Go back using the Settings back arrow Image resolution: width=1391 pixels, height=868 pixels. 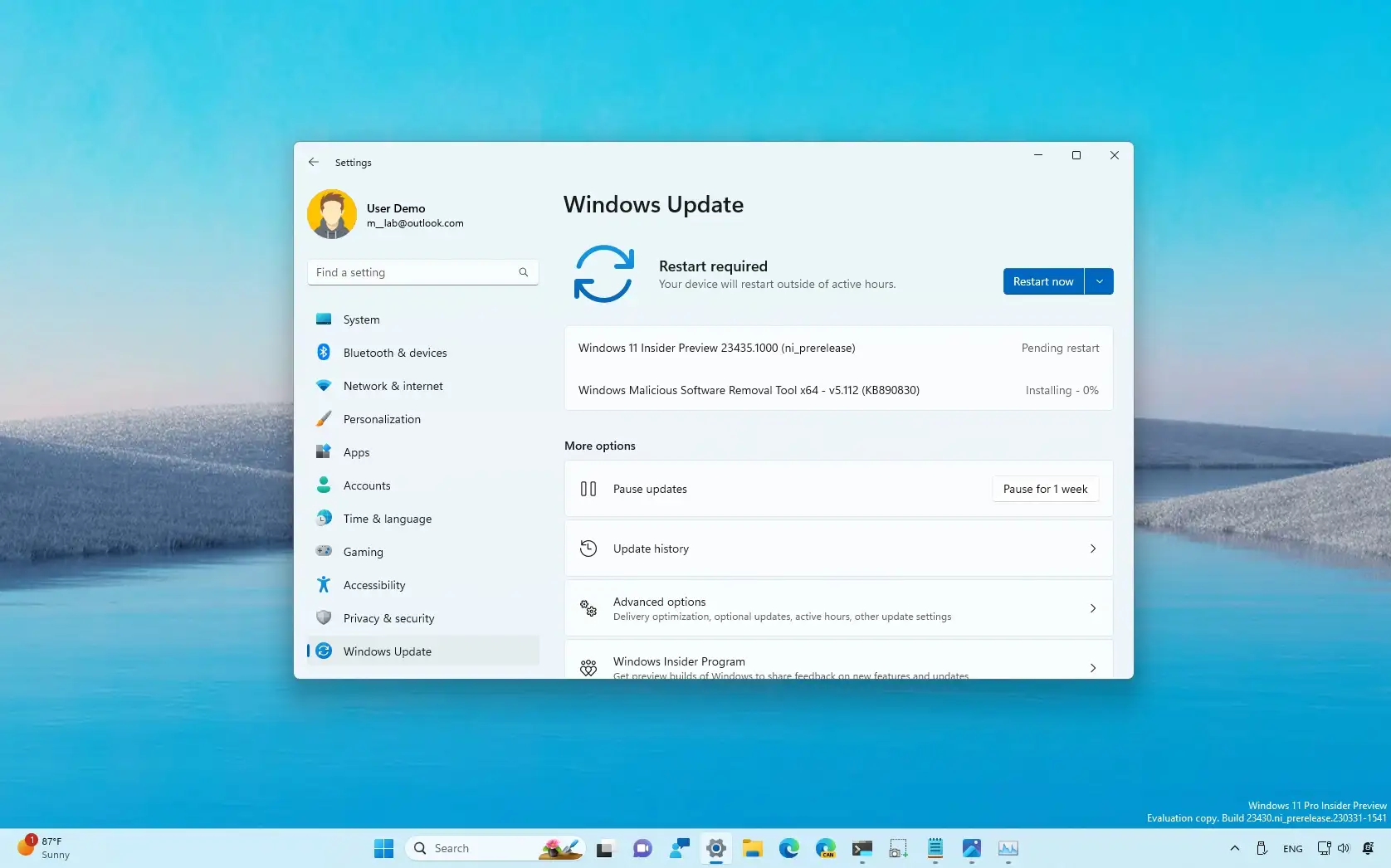click(313, 162)
